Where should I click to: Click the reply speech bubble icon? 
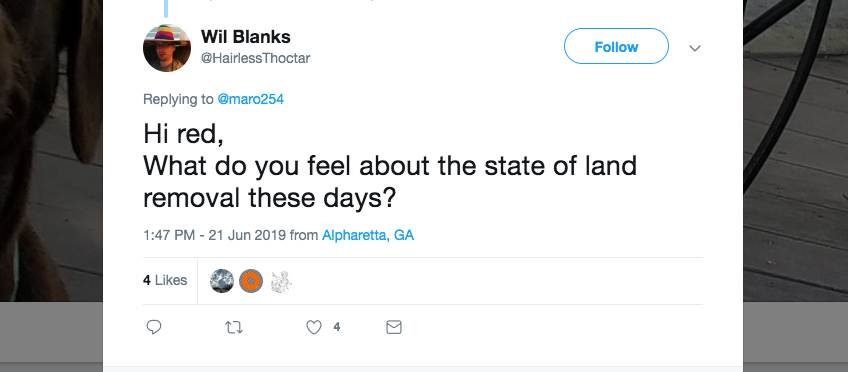[154, 327]
